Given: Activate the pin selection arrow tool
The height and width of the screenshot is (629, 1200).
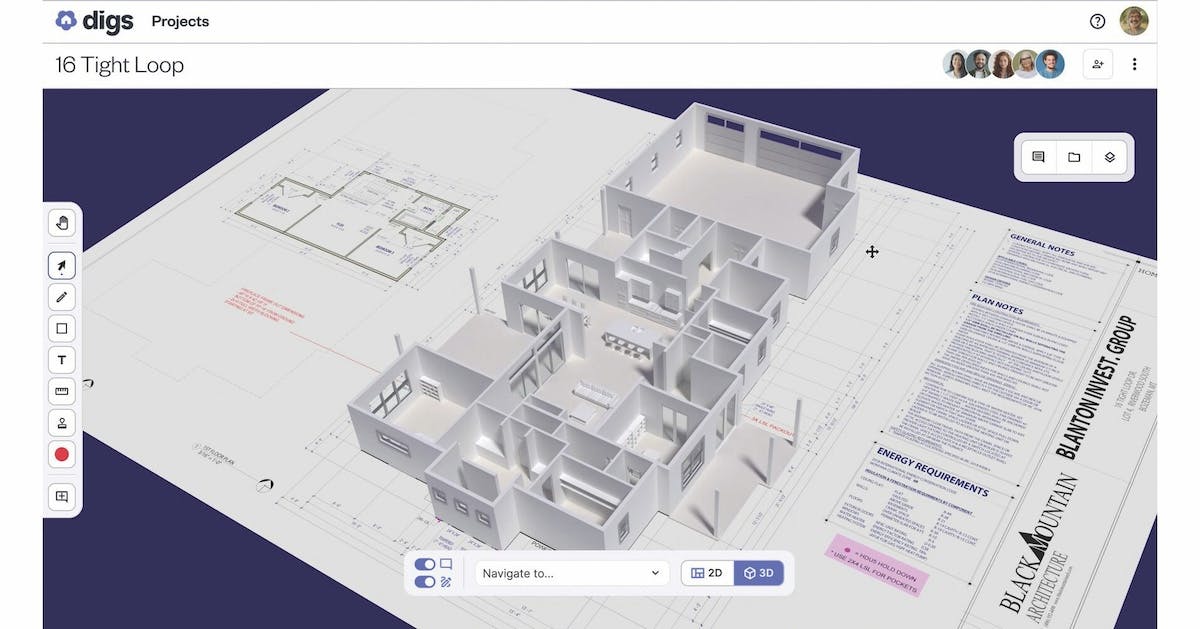Looking at the screenshot, I should pos(61,265).
